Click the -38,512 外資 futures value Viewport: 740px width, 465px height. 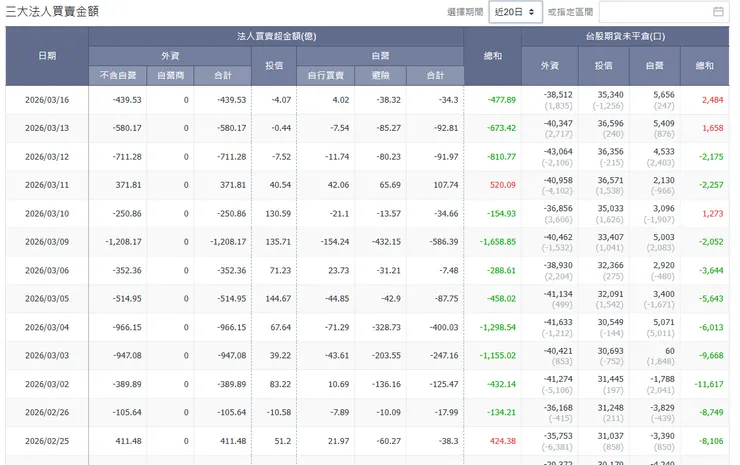click(x=558, y=95)
